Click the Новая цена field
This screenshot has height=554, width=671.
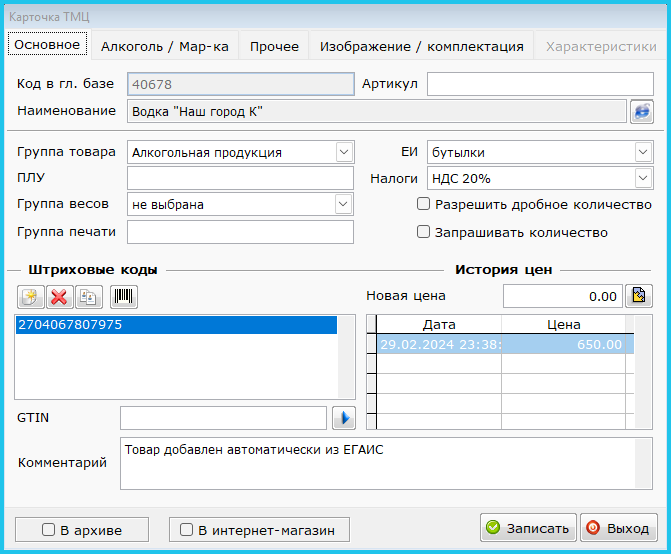(562, 296)
